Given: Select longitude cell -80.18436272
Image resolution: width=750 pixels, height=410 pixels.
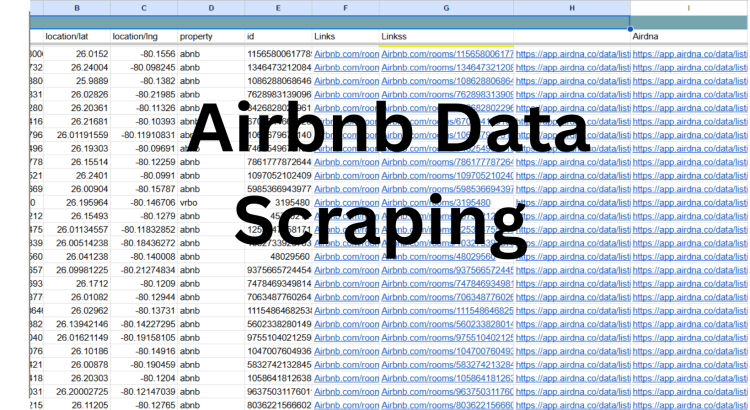Looking at the screenshot, I should pyautogui.click(x=144, y=243).
